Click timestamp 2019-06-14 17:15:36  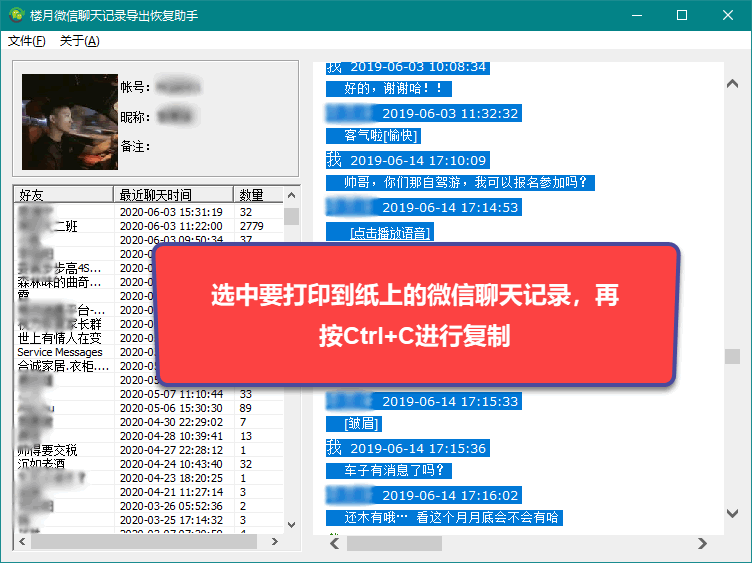418,448
